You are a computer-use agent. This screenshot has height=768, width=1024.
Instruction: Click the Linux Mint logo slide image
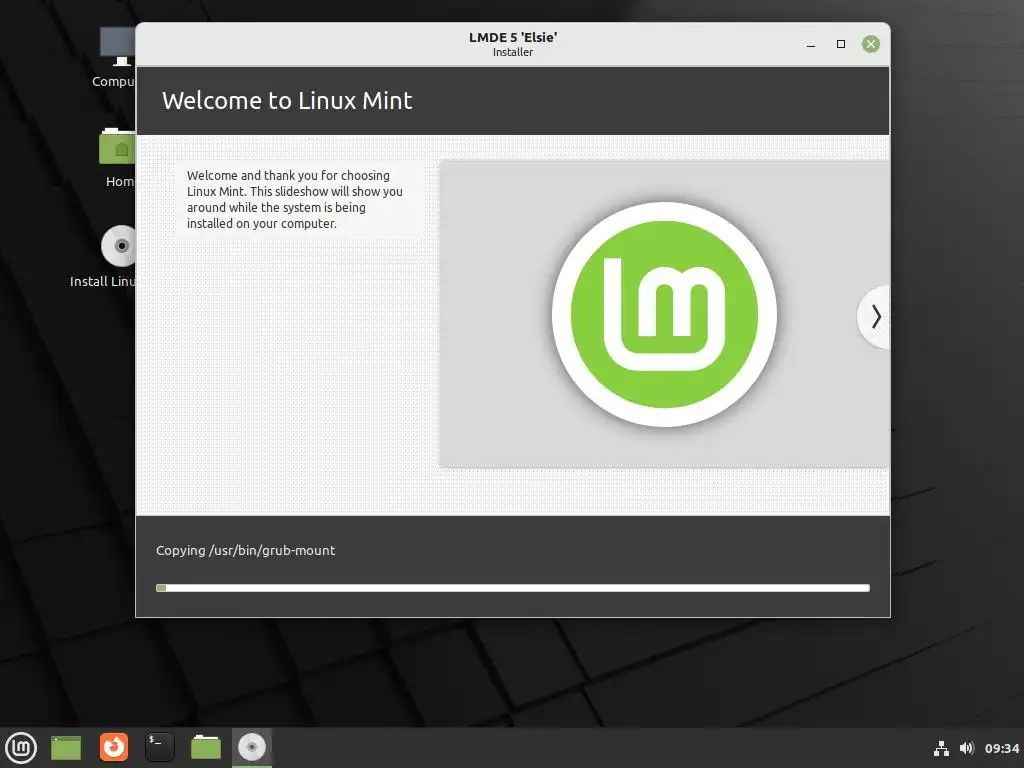(x=664, y=314)
